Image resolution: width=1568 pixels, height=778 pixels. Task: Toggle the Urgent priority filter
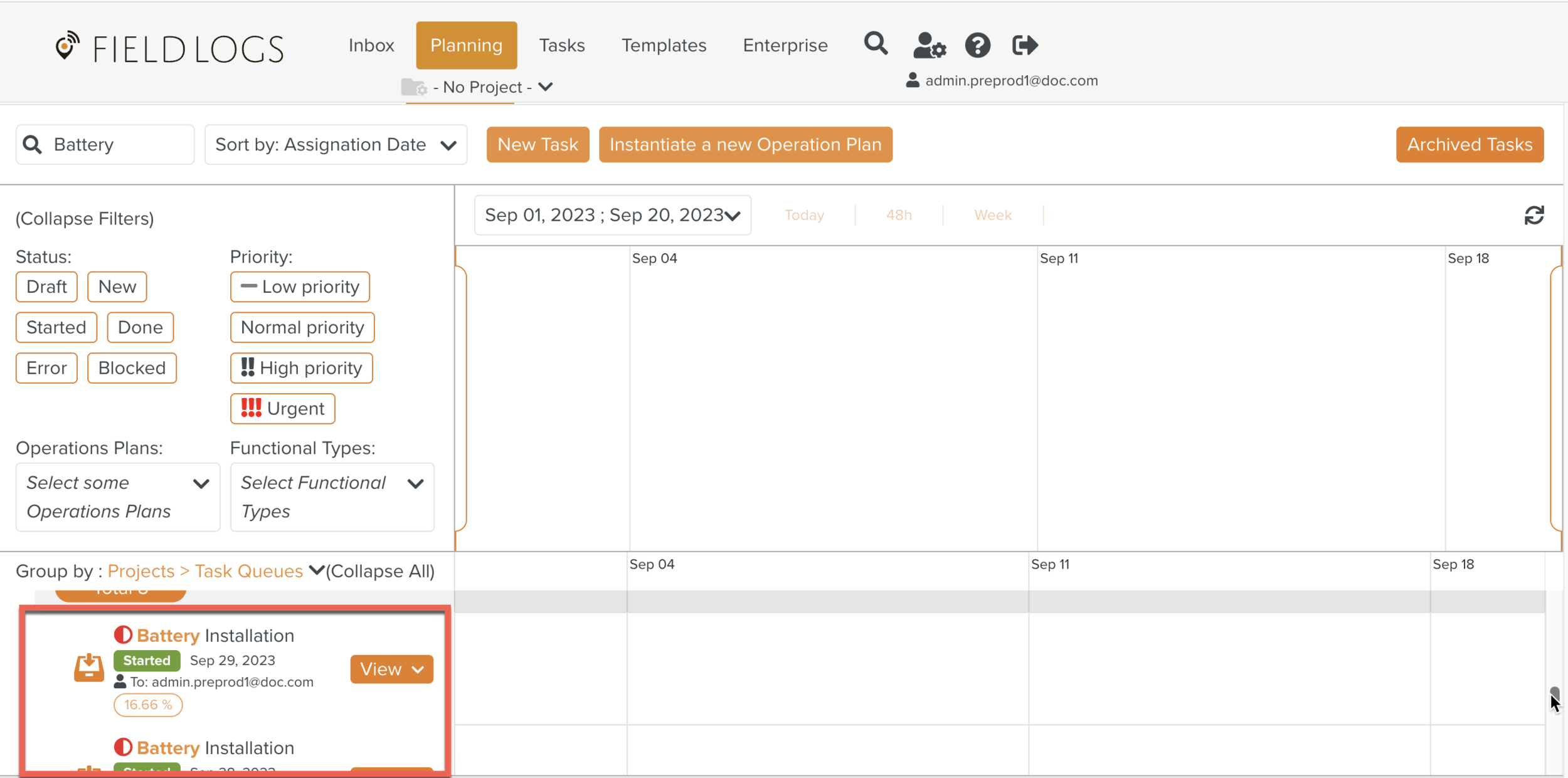click(x=282, y=409)
